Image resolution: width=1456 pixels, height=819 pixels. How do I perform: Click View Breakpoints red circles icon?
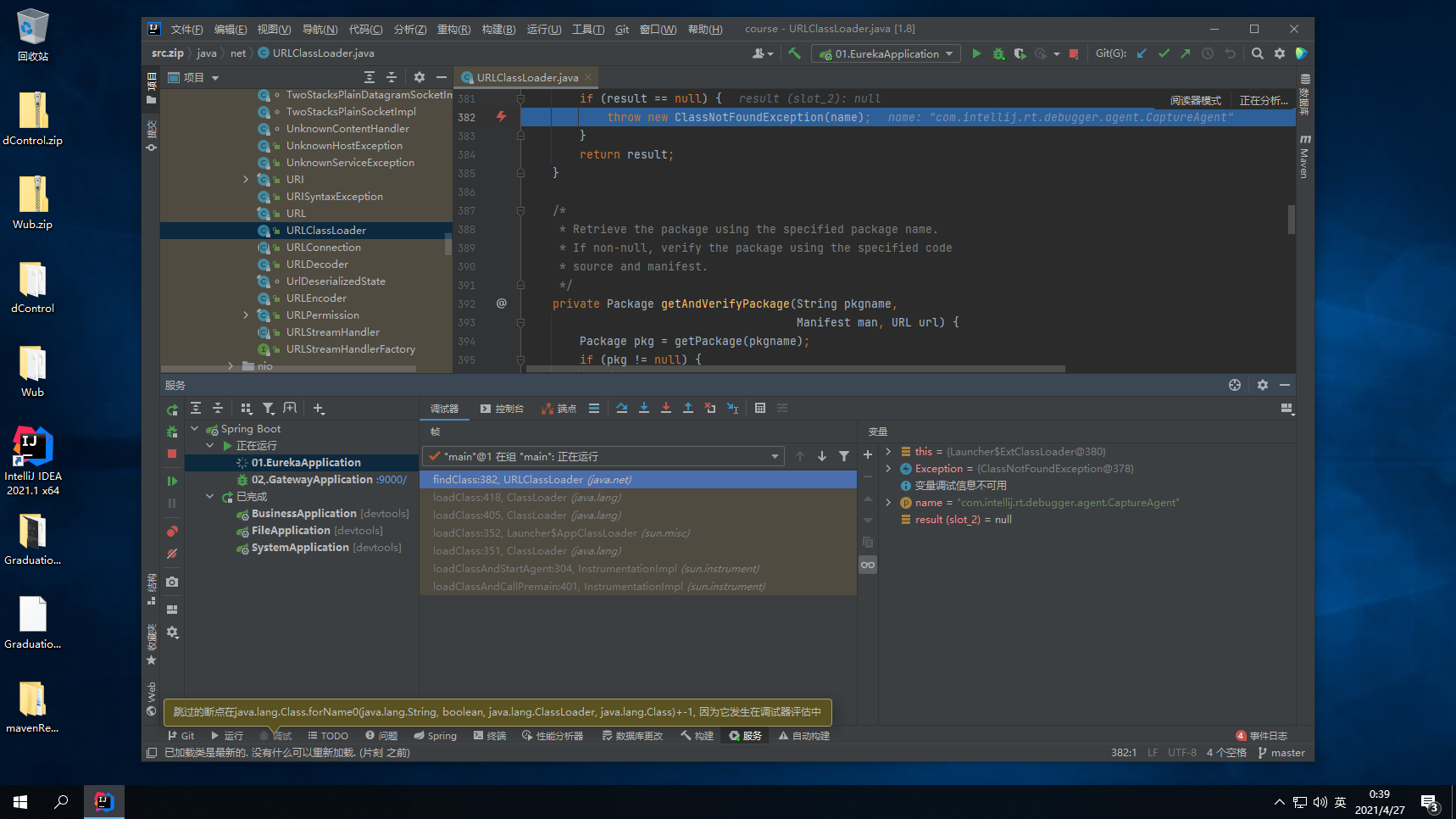(172, 532)
